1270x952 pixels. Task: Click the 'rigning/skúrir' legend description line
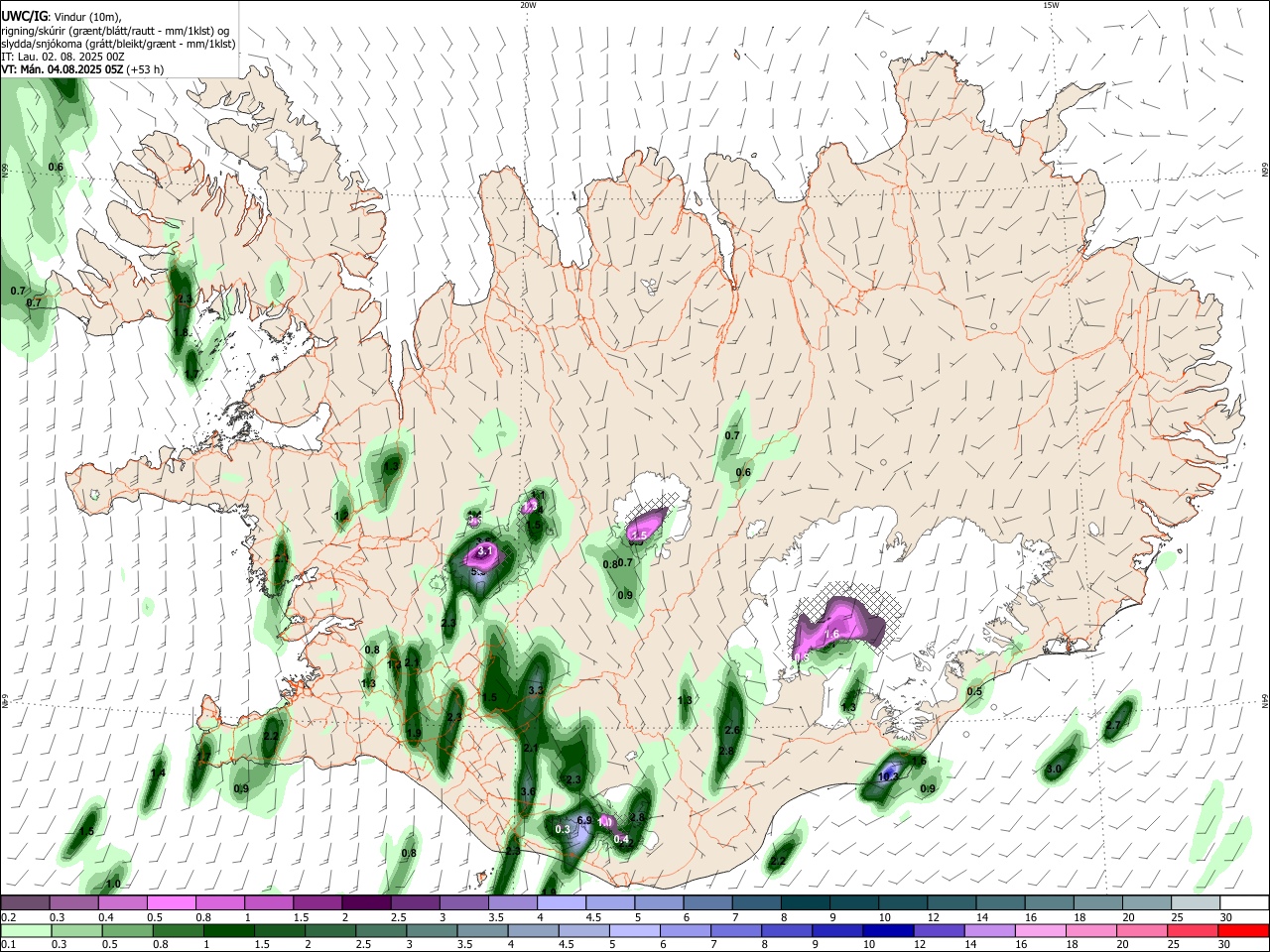[x=115, y=31]
